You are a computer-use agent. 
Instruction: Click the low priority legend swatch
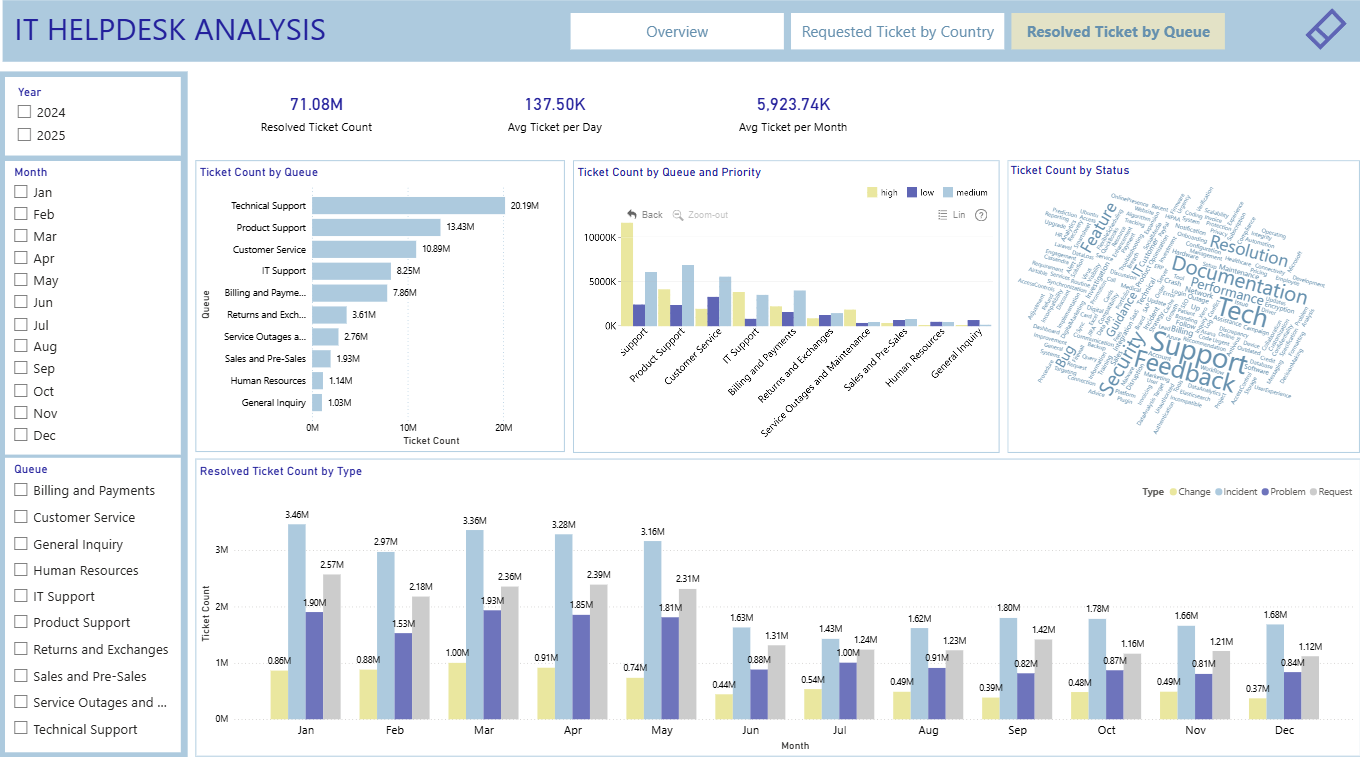[x=910, y=192]
